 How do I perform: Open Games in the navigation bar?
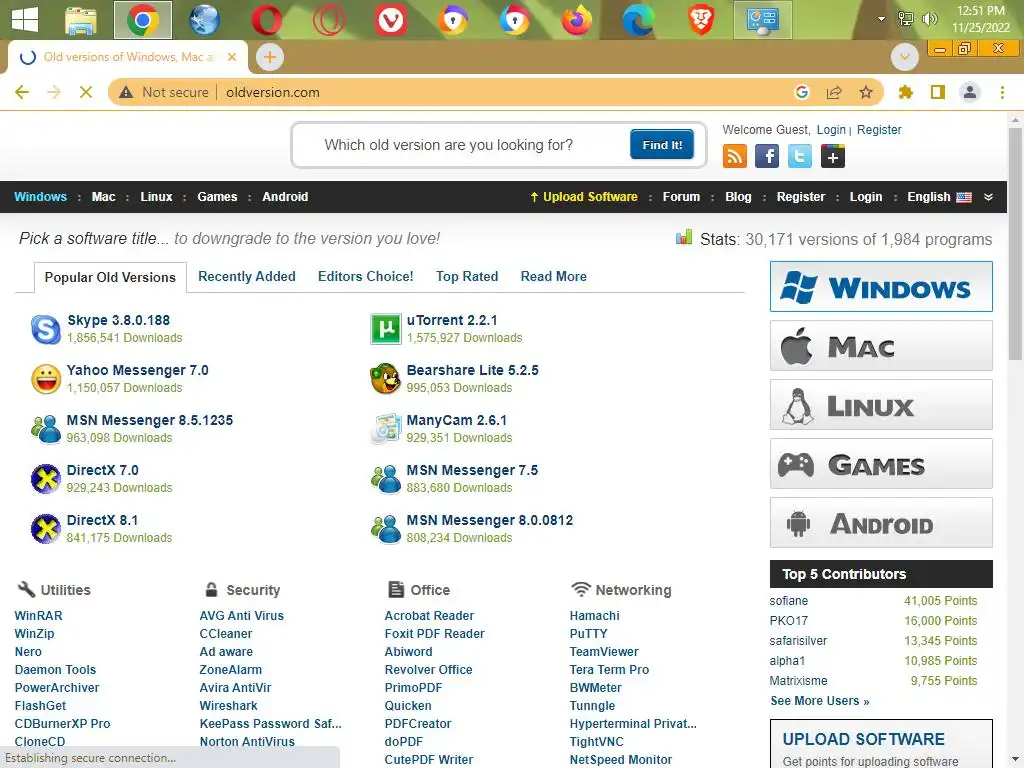pyautogui.click(x=217, y=197)
